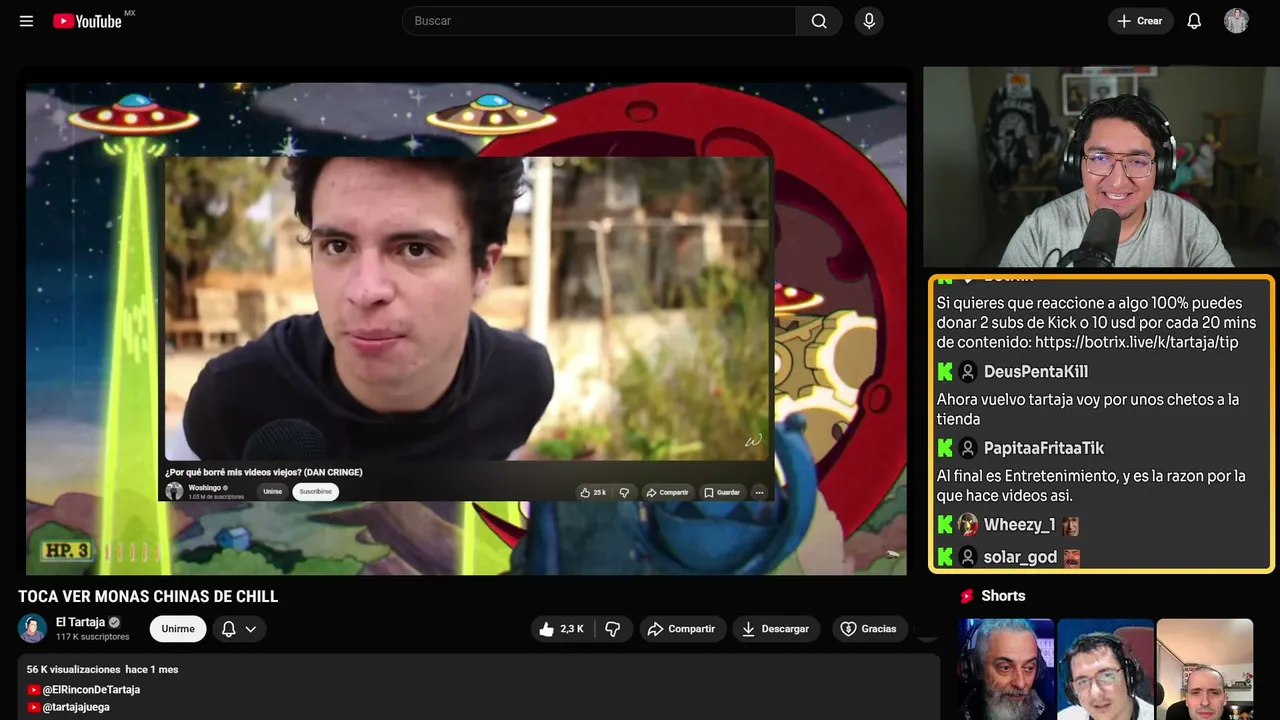
Task: Open El Tartaja channel avatar
Action: pyautogui.click(x=33, y=628)
